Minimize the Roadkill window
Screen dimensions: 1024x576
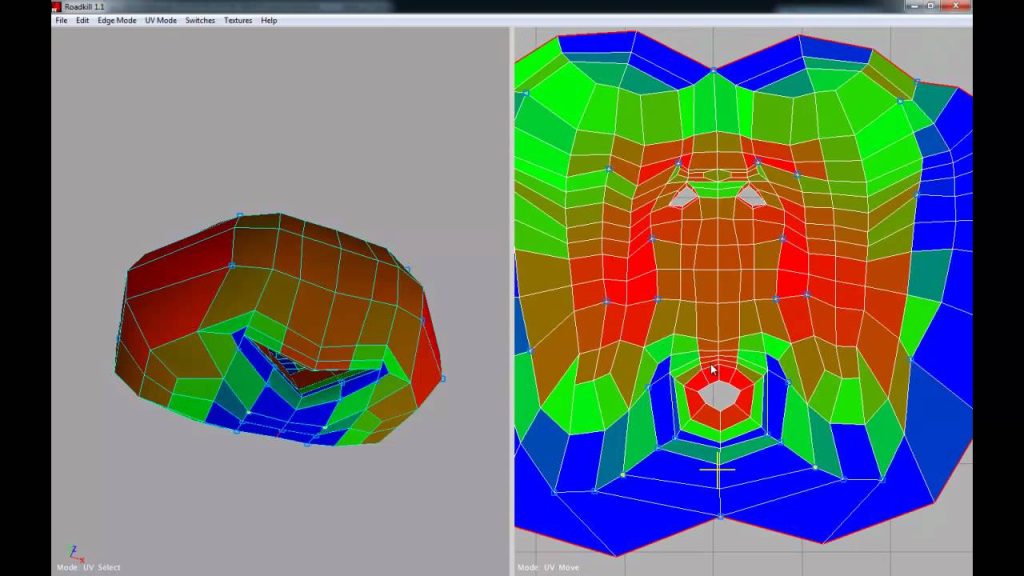click(x=914, y=6)
